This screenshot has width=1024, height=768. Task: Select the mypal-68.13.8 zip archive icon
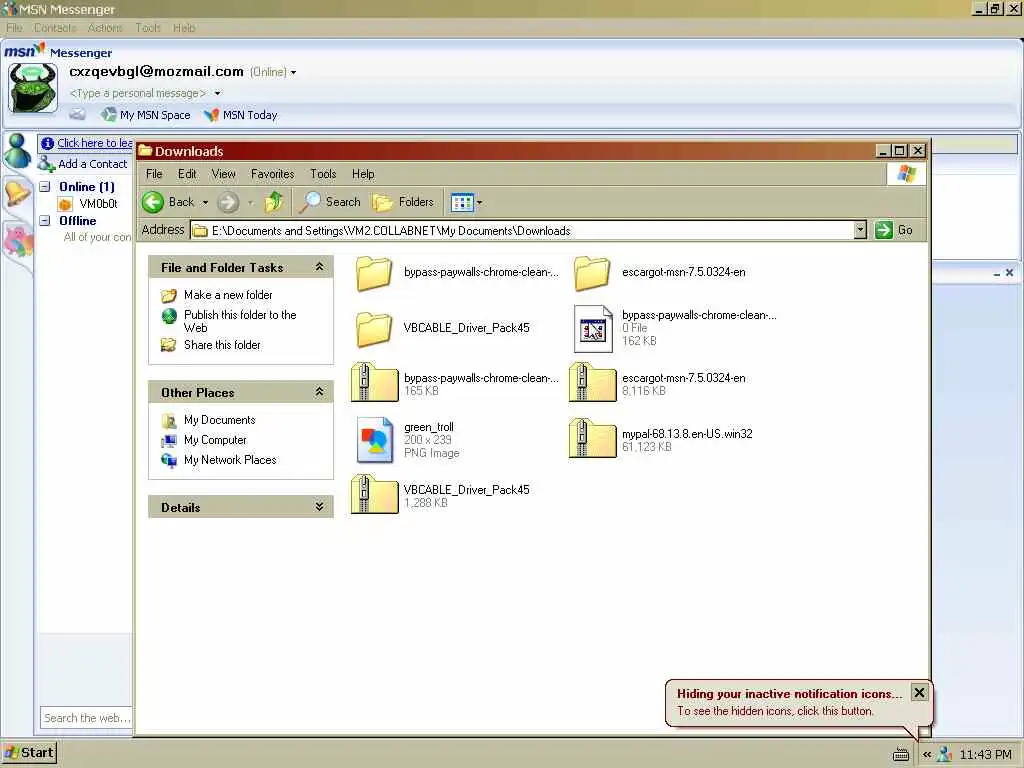[x=592, y=438]
